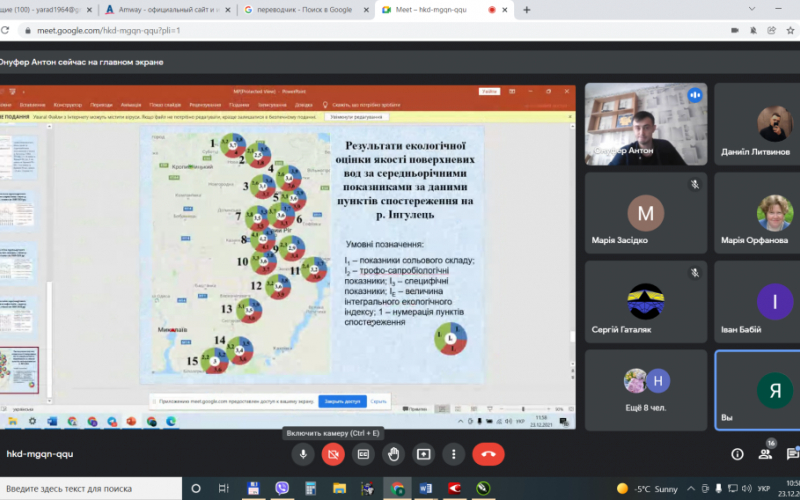Select Марія Орфанова participant tile
The width and height of the screenshot is (800, 500).
[x=757, y=213]
